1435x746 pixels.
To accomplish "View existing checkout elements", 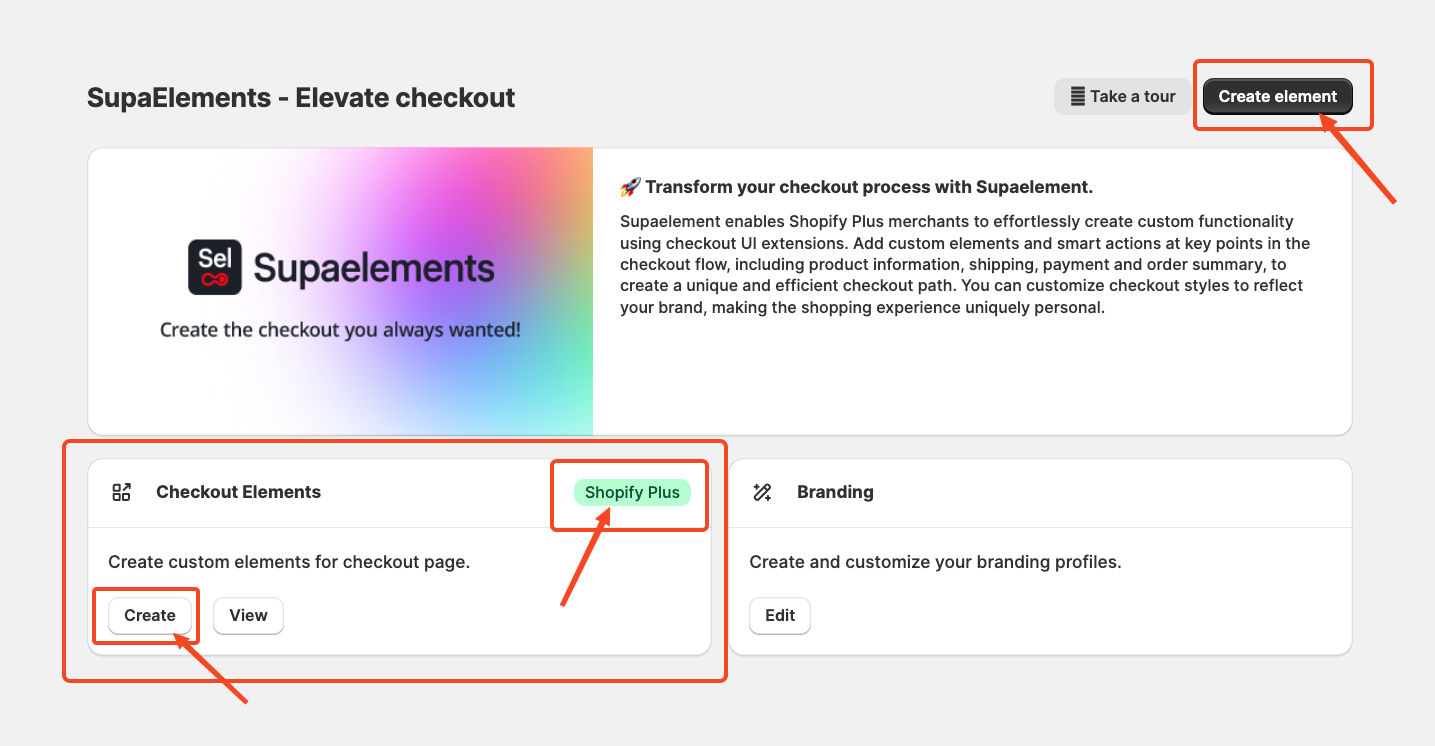I will (248, 616).
